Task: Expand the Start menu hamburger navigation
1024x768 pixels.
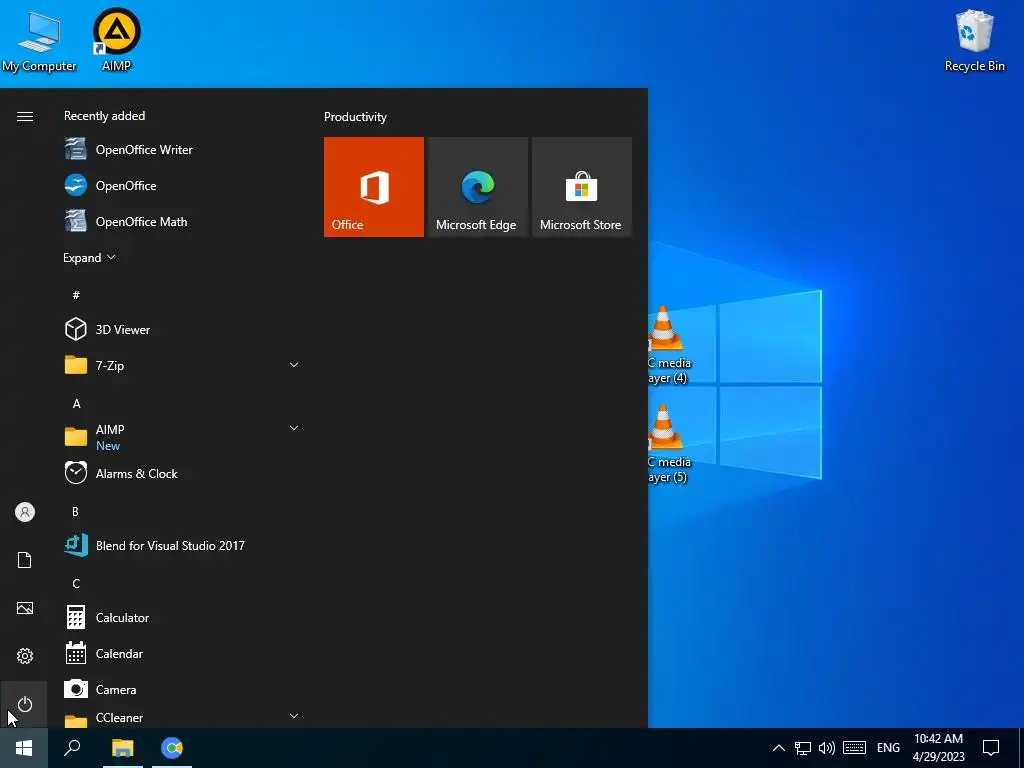Action: 25,116
